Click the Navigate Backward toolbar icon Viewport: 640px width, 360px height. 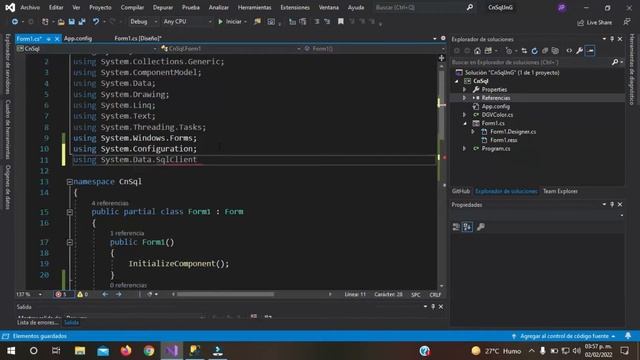(15, 22)
